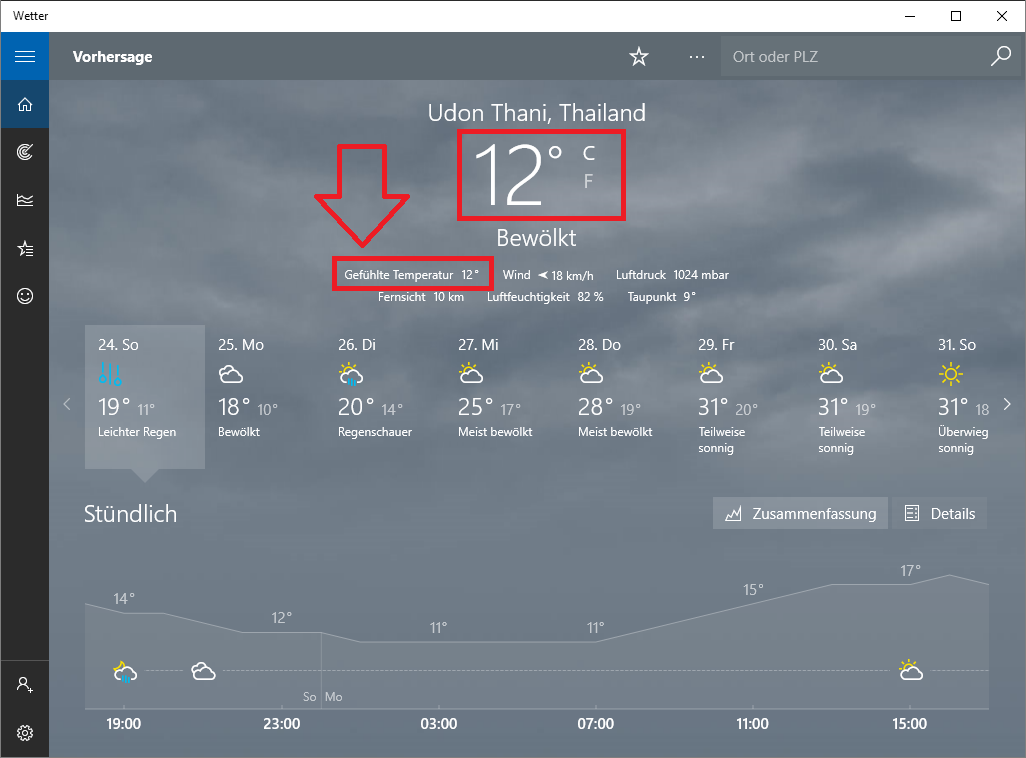1026x758 pixels.
Task: Expand forecast days using right chevron
Action: tap(1008, 405)
